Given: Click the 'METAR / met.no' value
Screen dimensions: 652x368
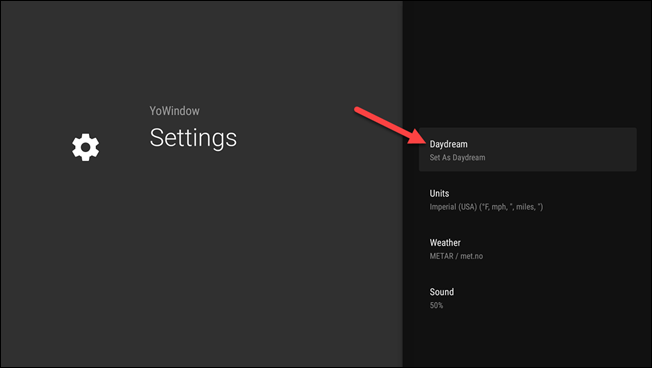Looking at the screenshot, I should pyautogui.click(x=456, y=256).
